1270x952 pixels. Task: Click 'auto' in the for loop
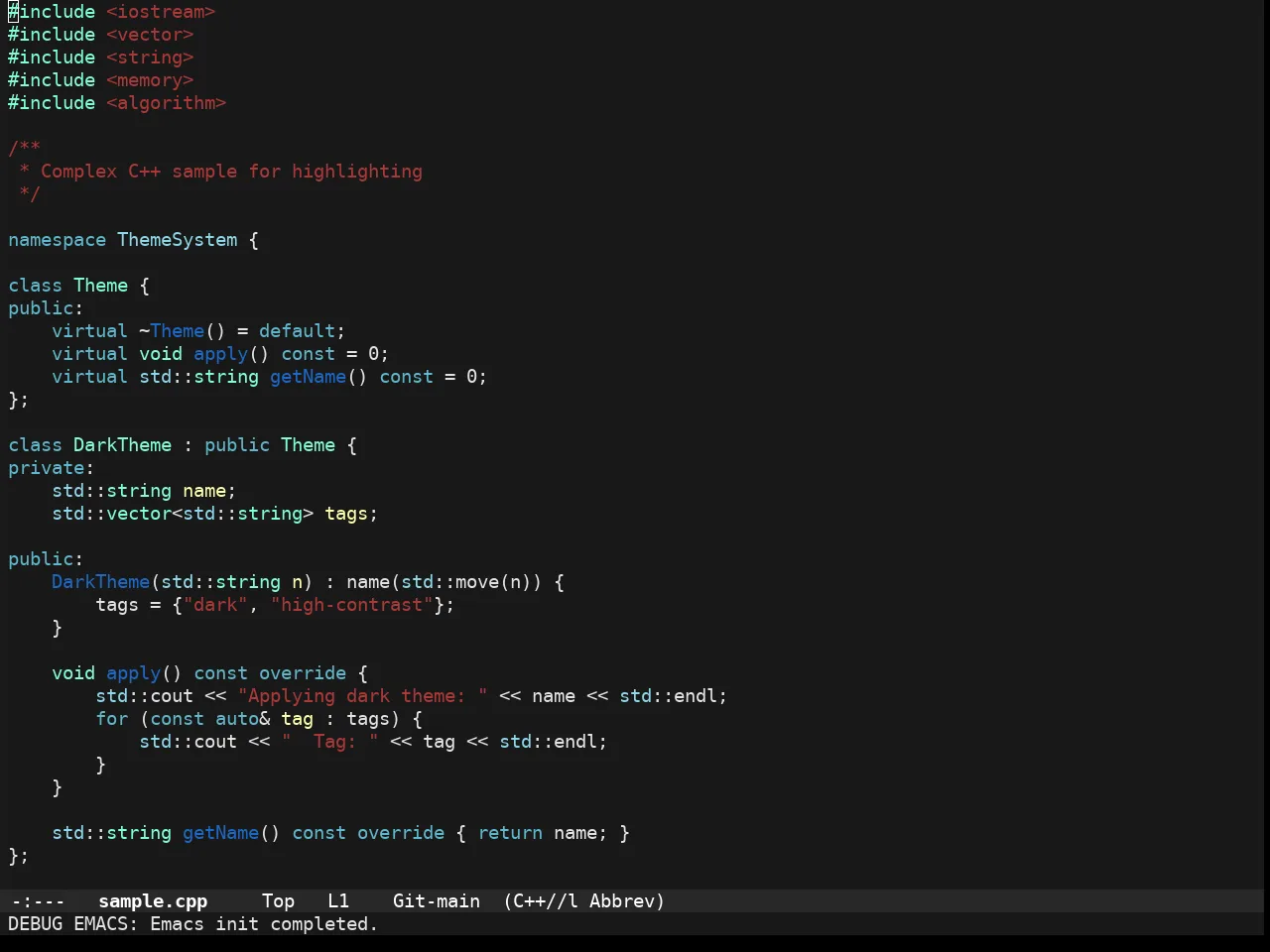(237, 719)
